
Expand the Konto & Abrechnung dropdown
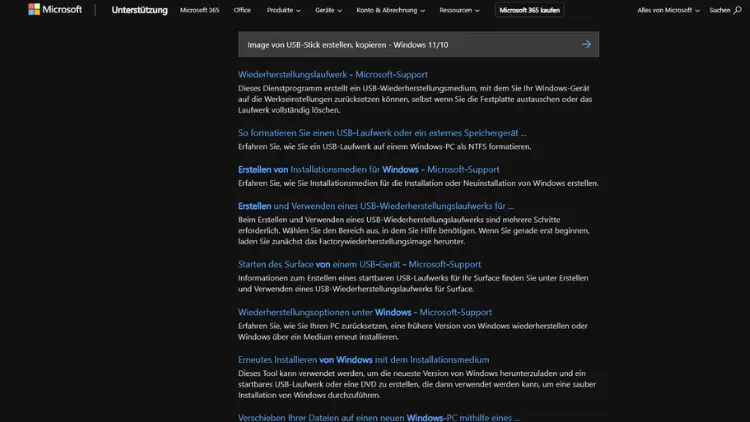coord(390,10)
